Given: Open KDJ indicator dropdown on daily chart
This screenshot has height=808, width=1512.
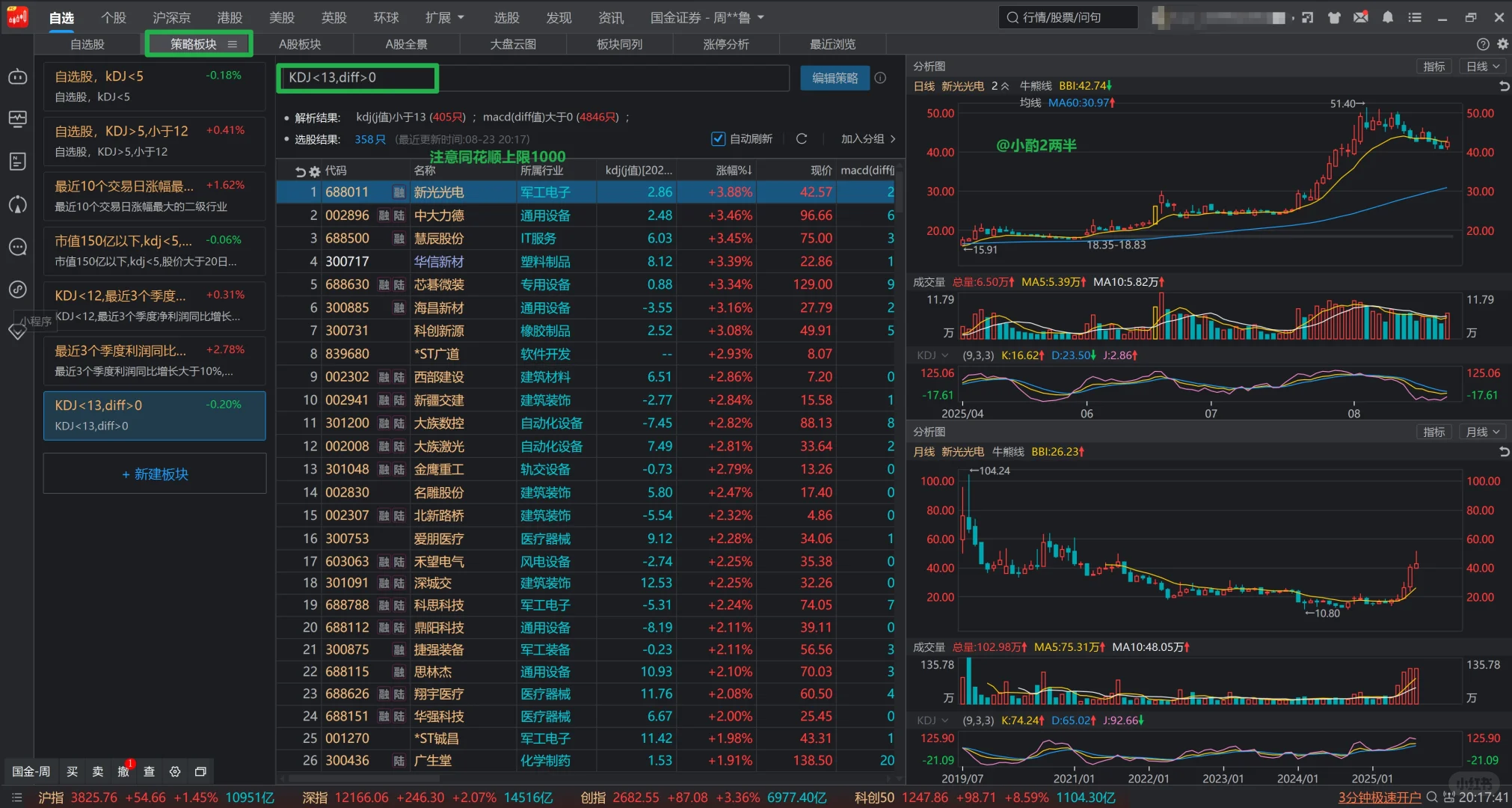Looking at the screenshot, I should (x=933, y=355).
